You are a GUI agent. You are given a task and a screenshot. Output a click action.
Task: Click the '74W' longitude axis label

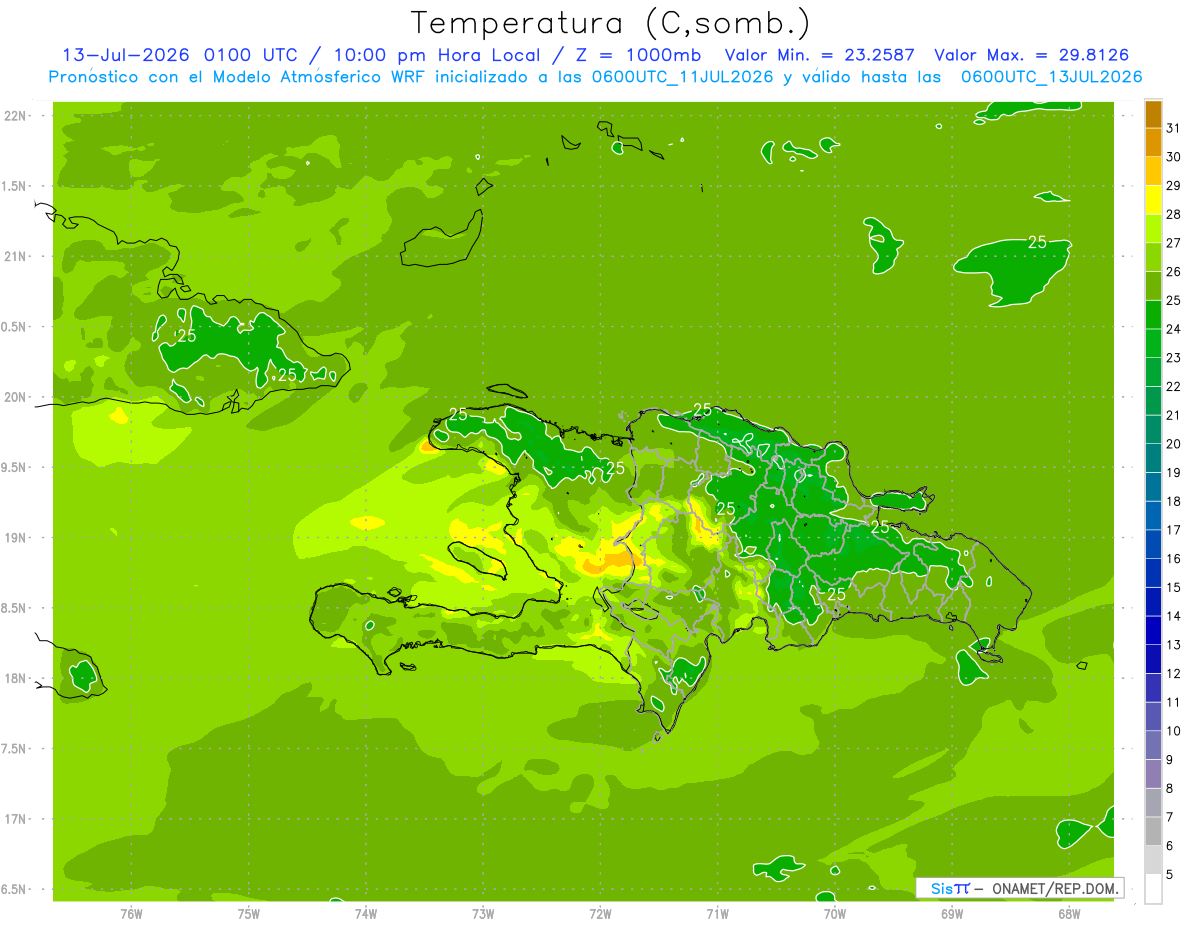pos(366,914)
